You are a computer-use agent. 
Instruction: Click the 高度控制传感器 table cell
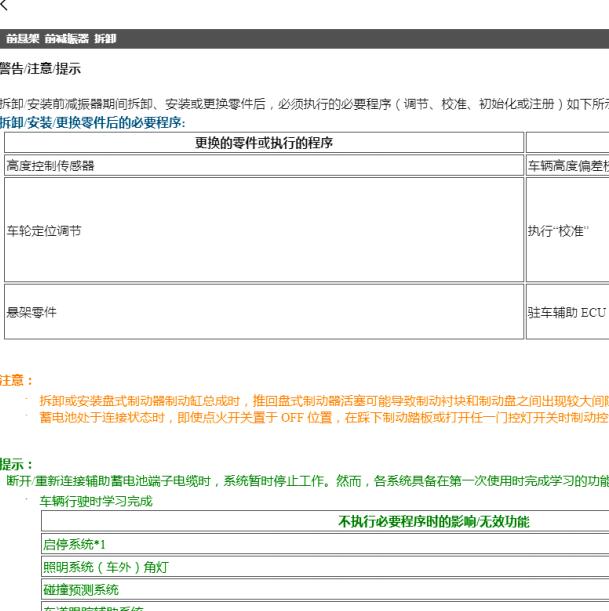(264, 166)
